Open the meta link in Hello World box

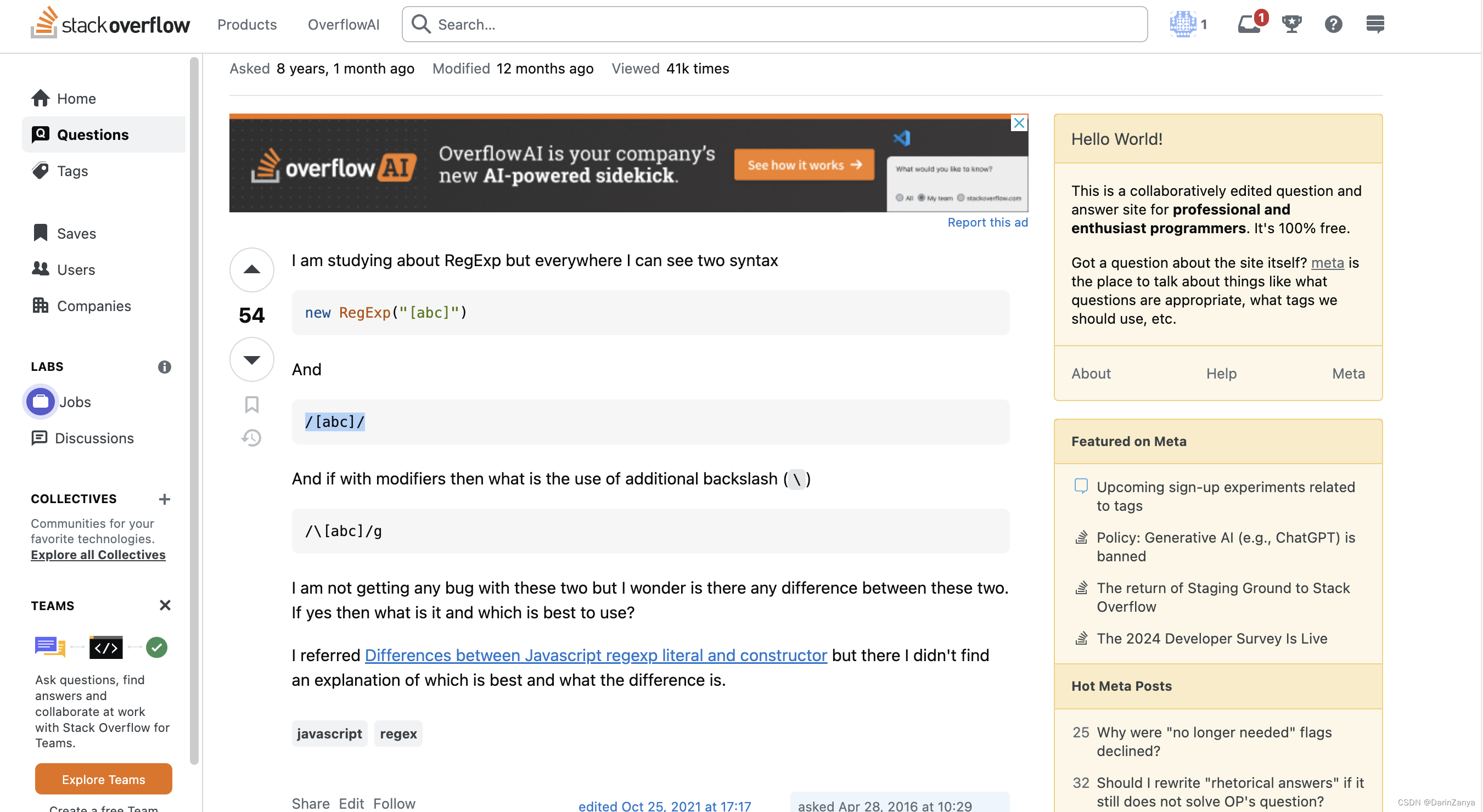pyautogui.click(x=1327, y=262)
